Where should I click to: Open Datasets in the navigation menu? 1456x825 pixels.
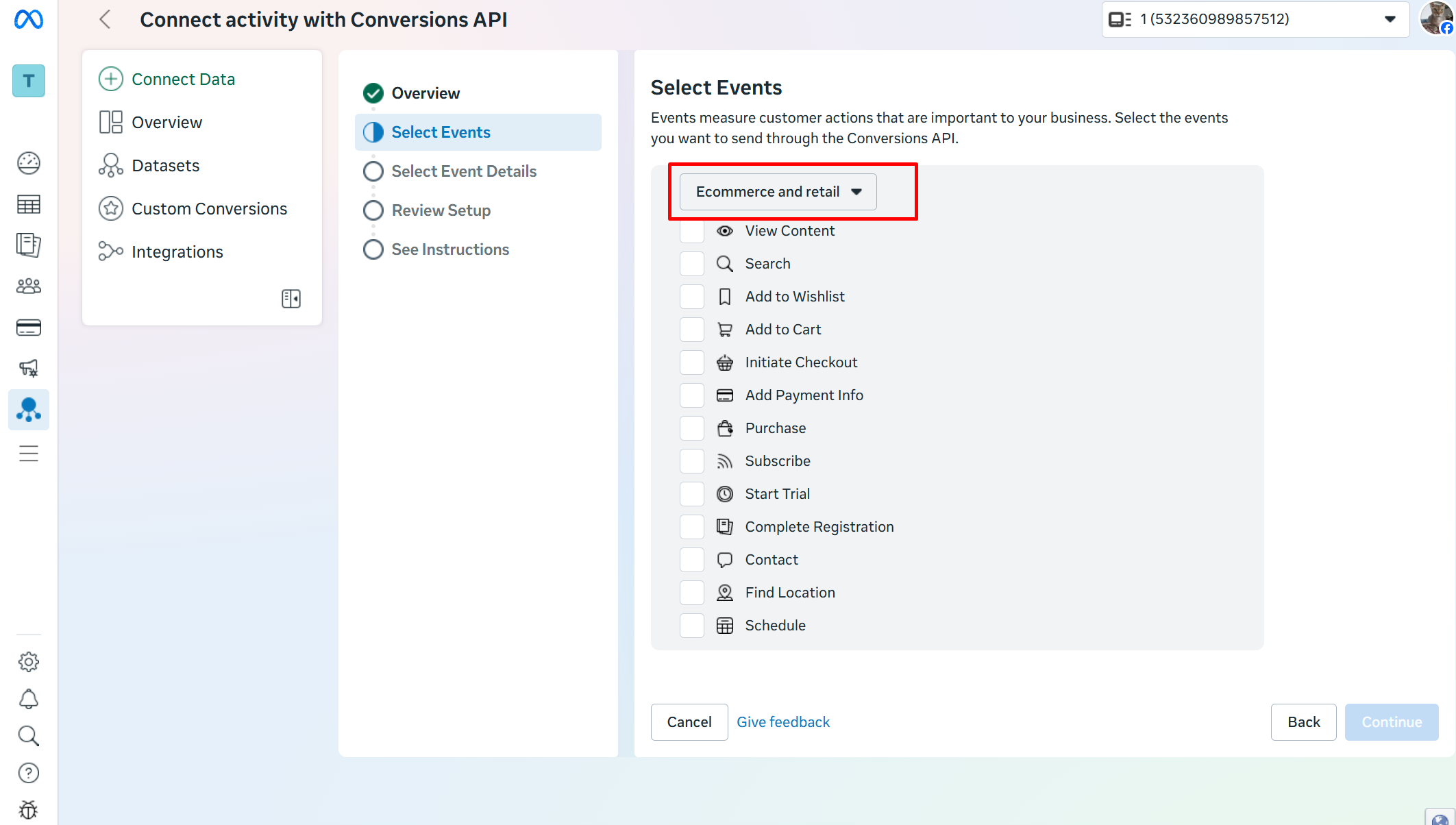[x=165, y=166]
